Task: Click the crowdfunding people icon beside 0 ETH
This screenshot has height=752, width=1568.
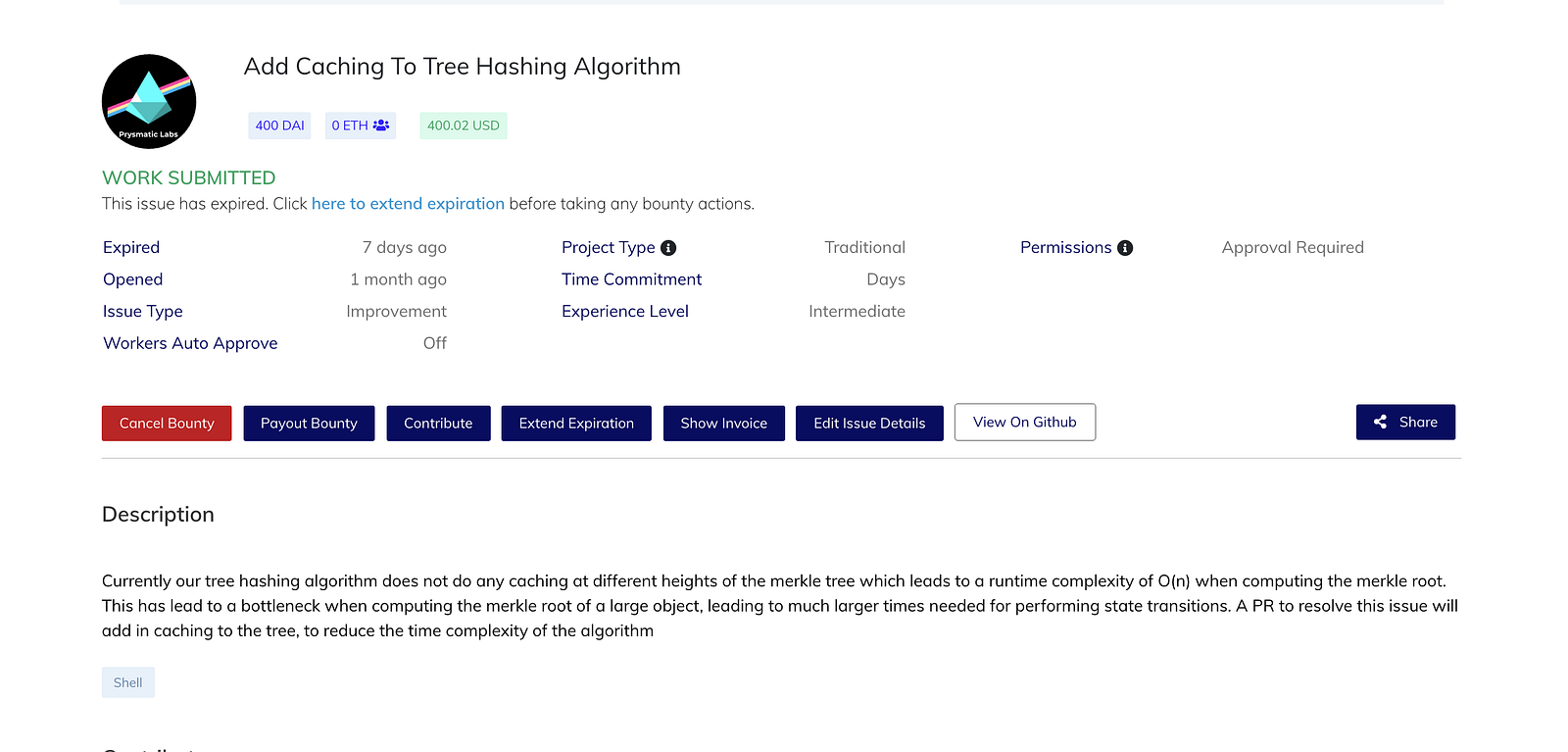Action: point(381,125)
